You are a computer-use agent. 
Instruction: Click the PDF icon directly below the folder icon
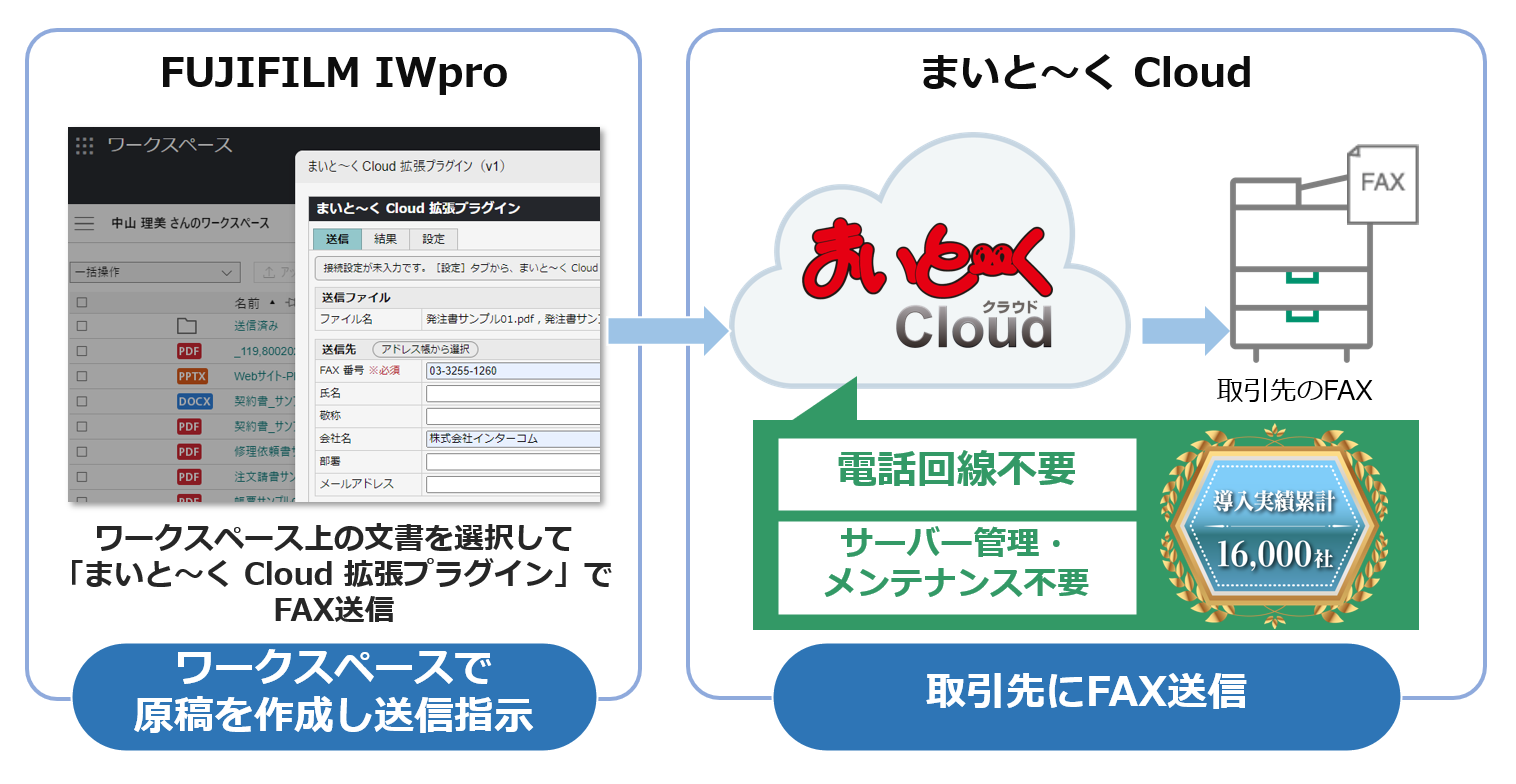point(189,351)
